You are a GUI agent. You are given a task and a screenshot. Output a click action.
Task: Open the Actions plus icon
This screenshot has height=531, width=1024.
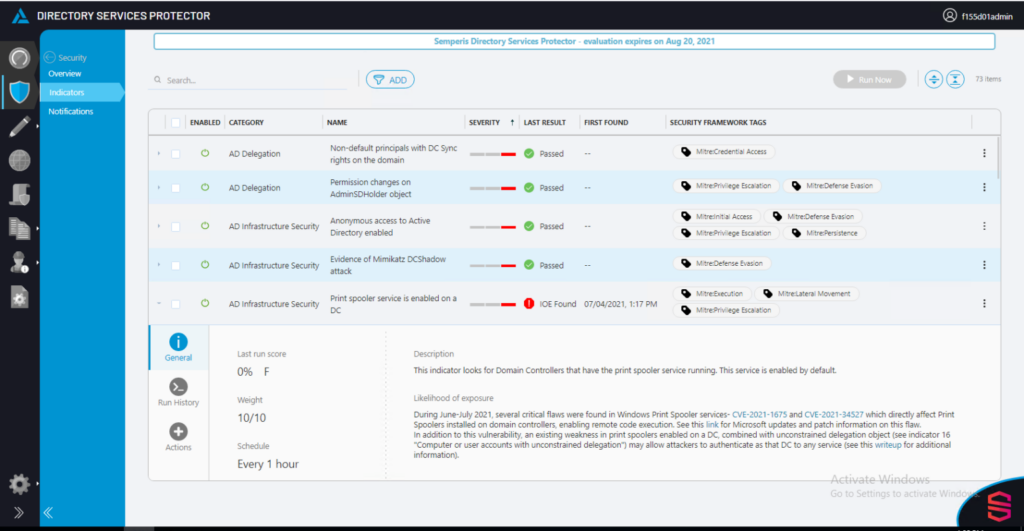178,431
